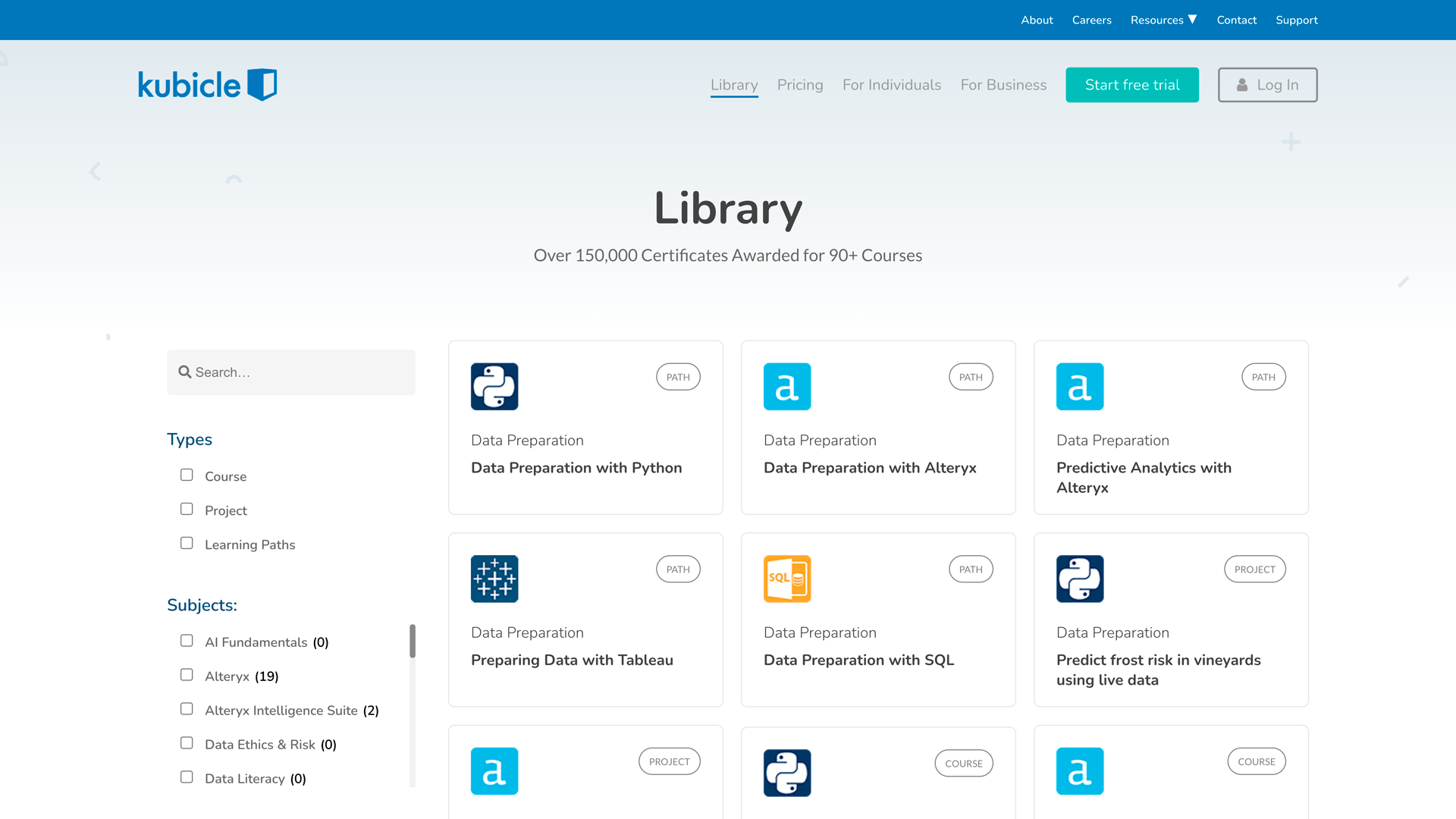Go to For Business menu item
This screenshot has width=1456, height=819.
1003,85
